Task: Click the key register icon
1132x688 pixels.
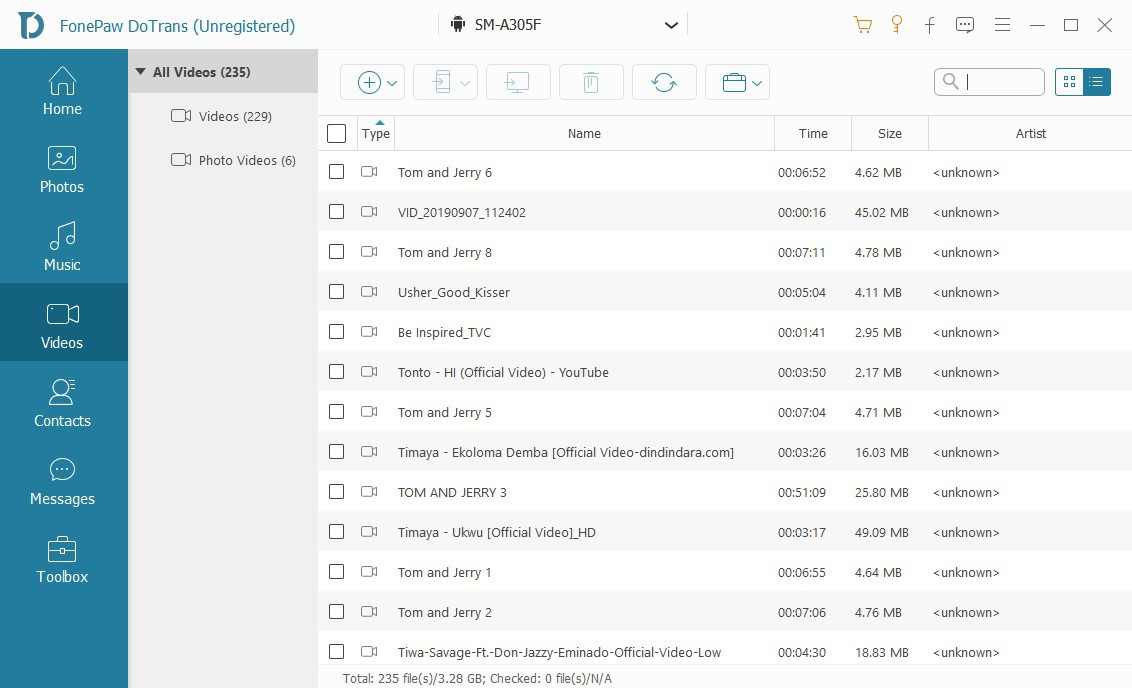Action: [896, 25]
